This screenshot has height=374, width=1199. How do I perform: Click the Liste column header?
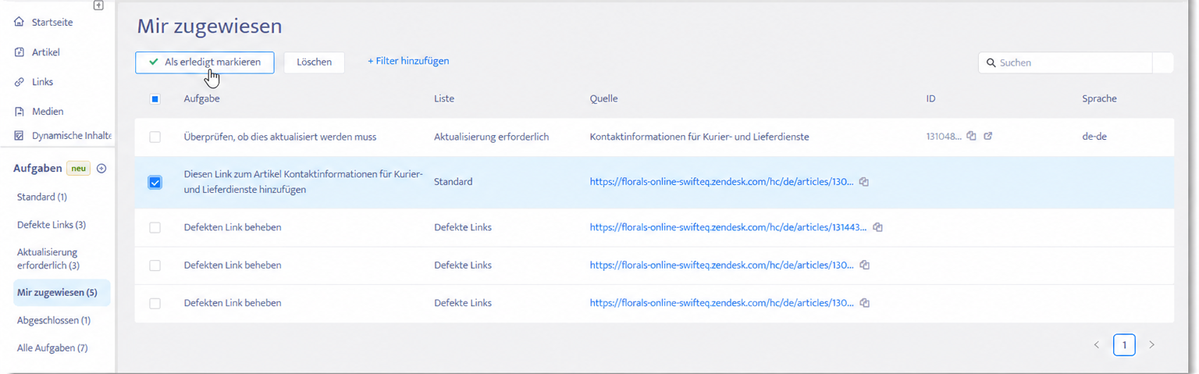pyautogui.click(x=444, y=99)
